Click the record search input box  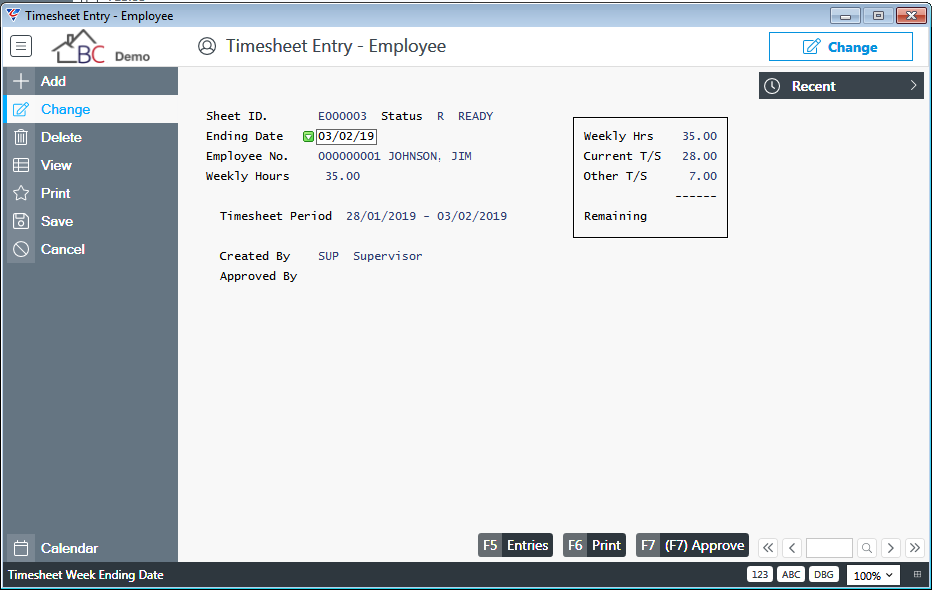point(829,547)
